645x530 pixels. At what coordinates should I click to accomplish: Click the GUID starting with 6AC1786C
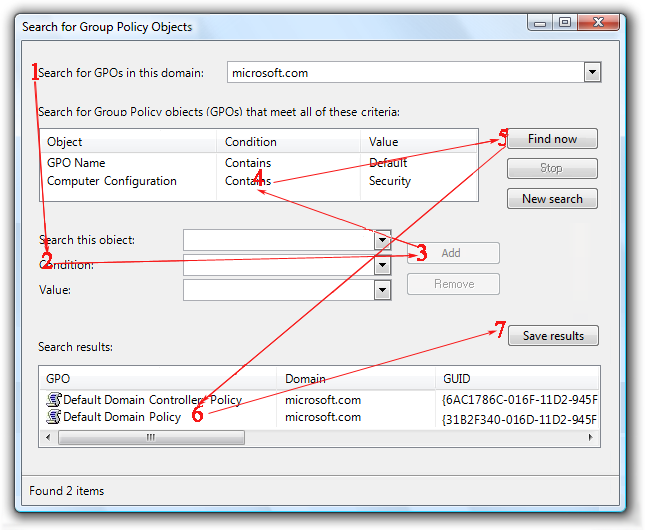(x=520, y=400)
